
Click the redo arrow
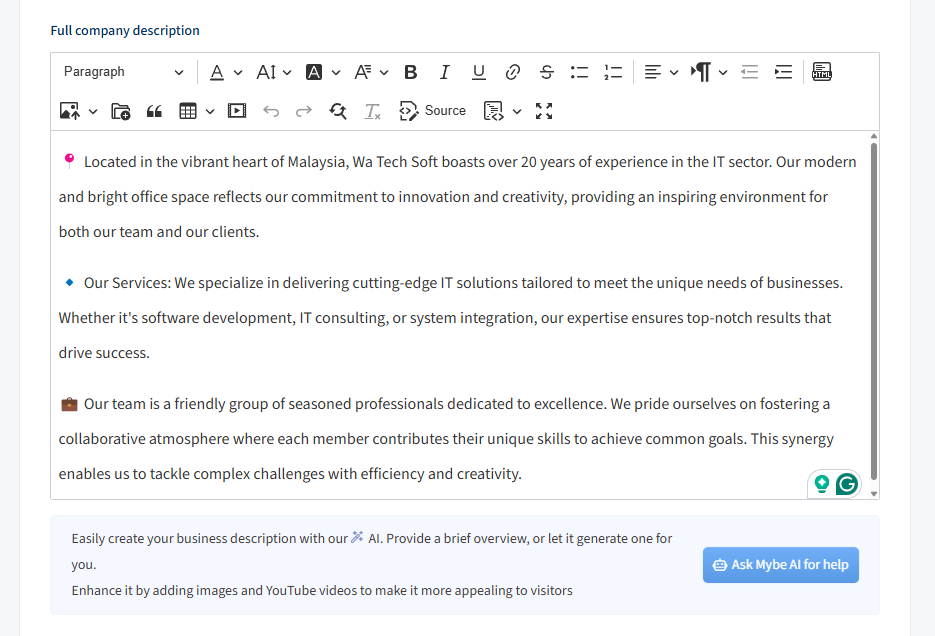[304, 111]
